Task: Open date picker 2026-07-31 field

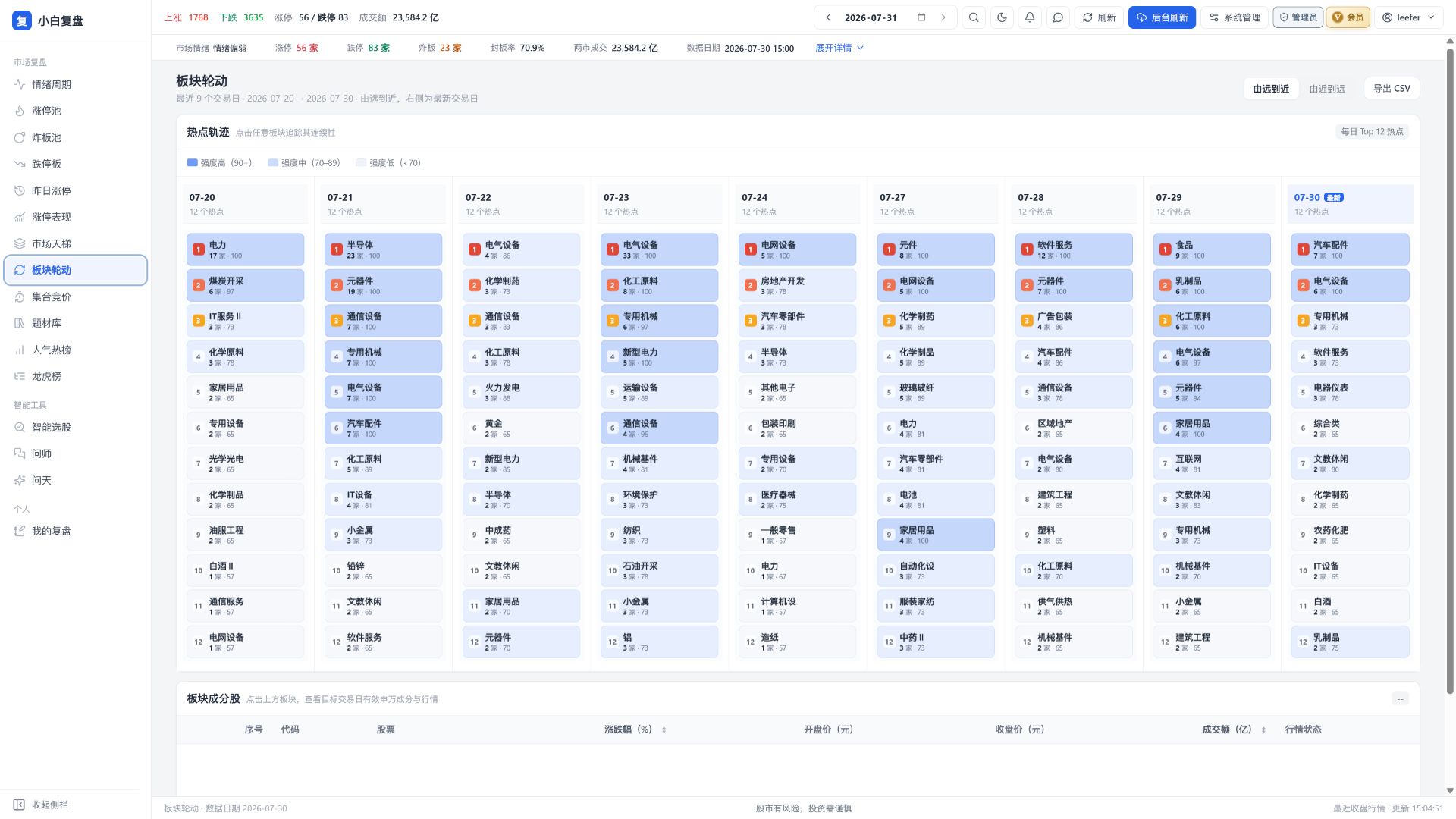Action: coord(885,17)
